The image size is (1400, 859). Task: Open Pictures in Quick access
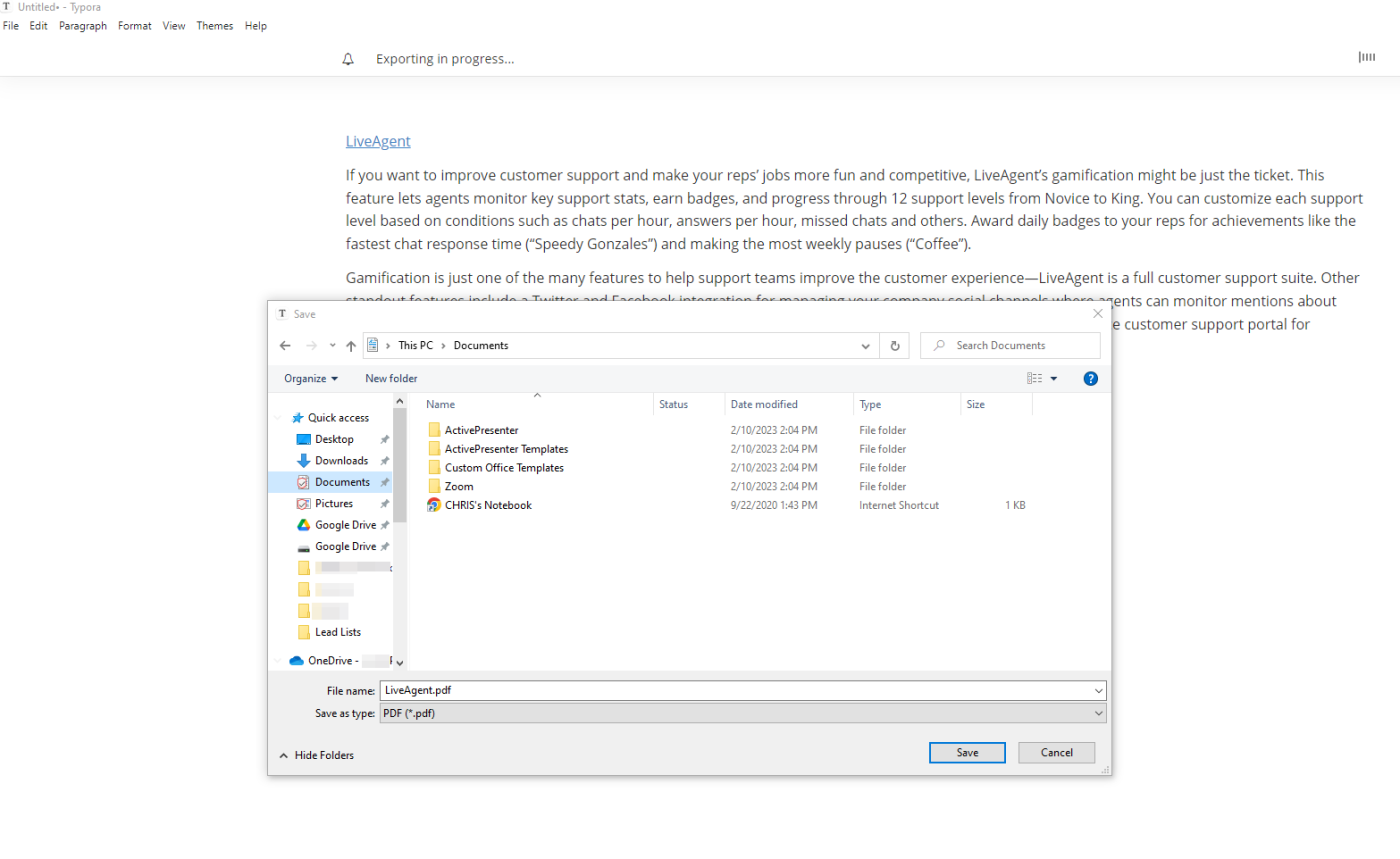tap(334, 504)
